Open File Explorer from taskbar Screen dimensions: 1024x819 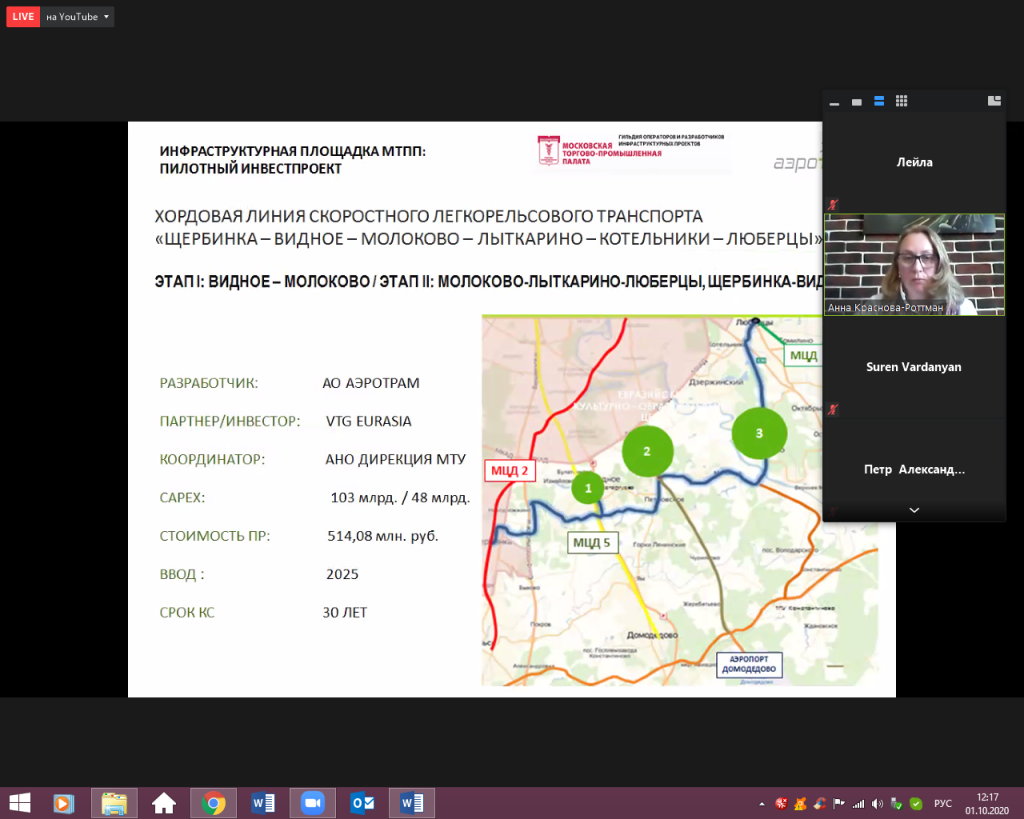(114, 803)
